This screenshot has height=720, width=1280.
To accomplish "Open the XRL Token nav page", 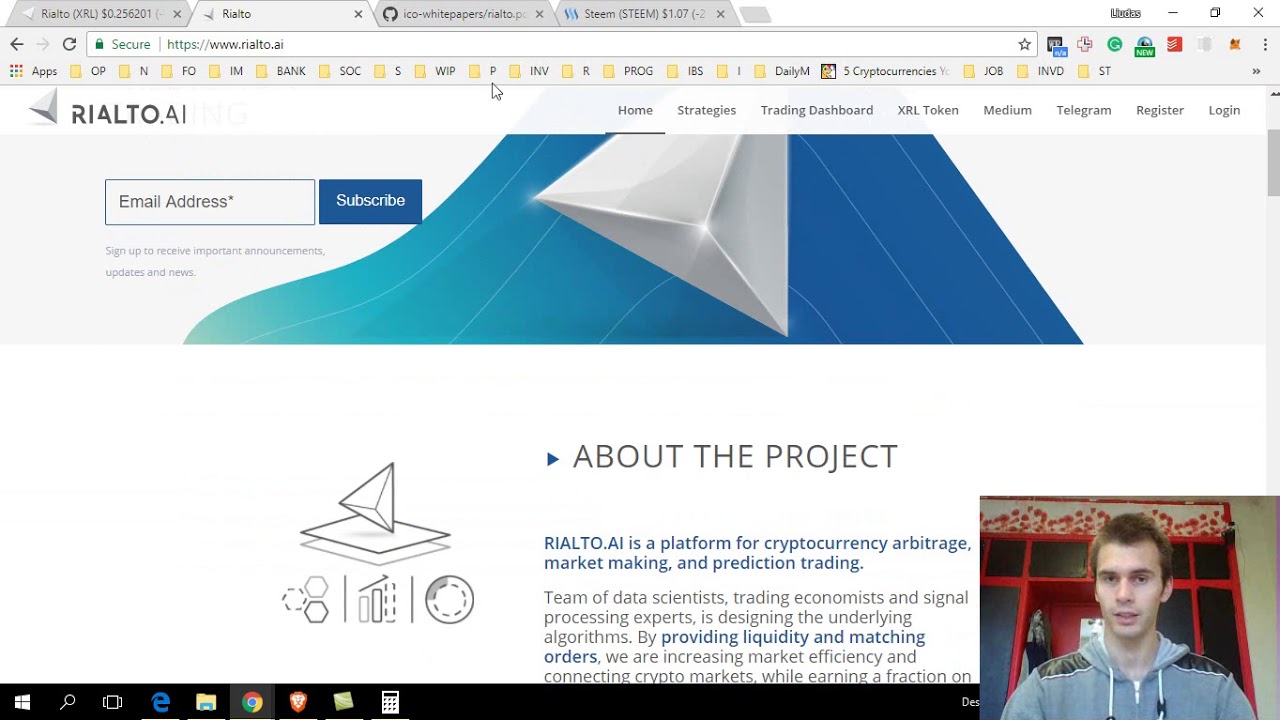I will coord(928,110).
